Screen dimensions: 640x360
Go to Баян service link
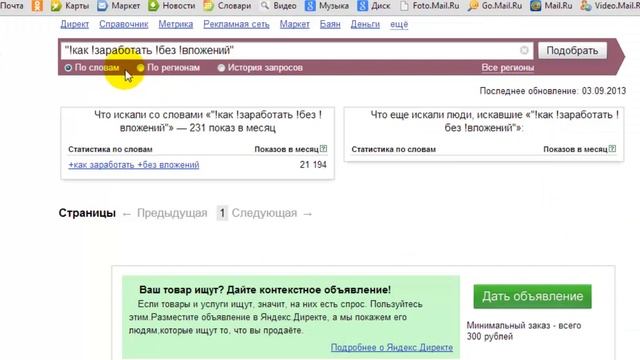coord(330,24)
